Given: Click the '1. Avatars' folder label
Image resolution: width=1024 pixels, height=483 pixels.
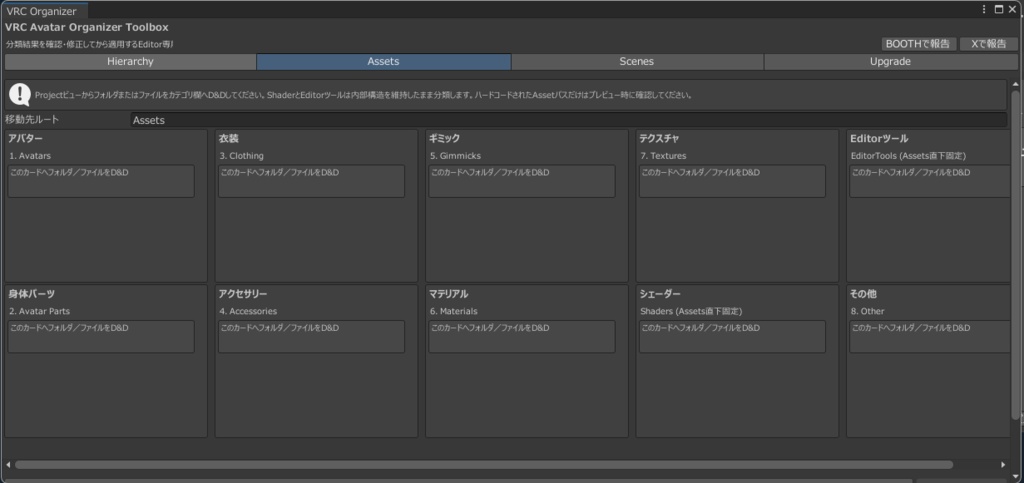Looking at the screenshot, I should coord(30,156).
